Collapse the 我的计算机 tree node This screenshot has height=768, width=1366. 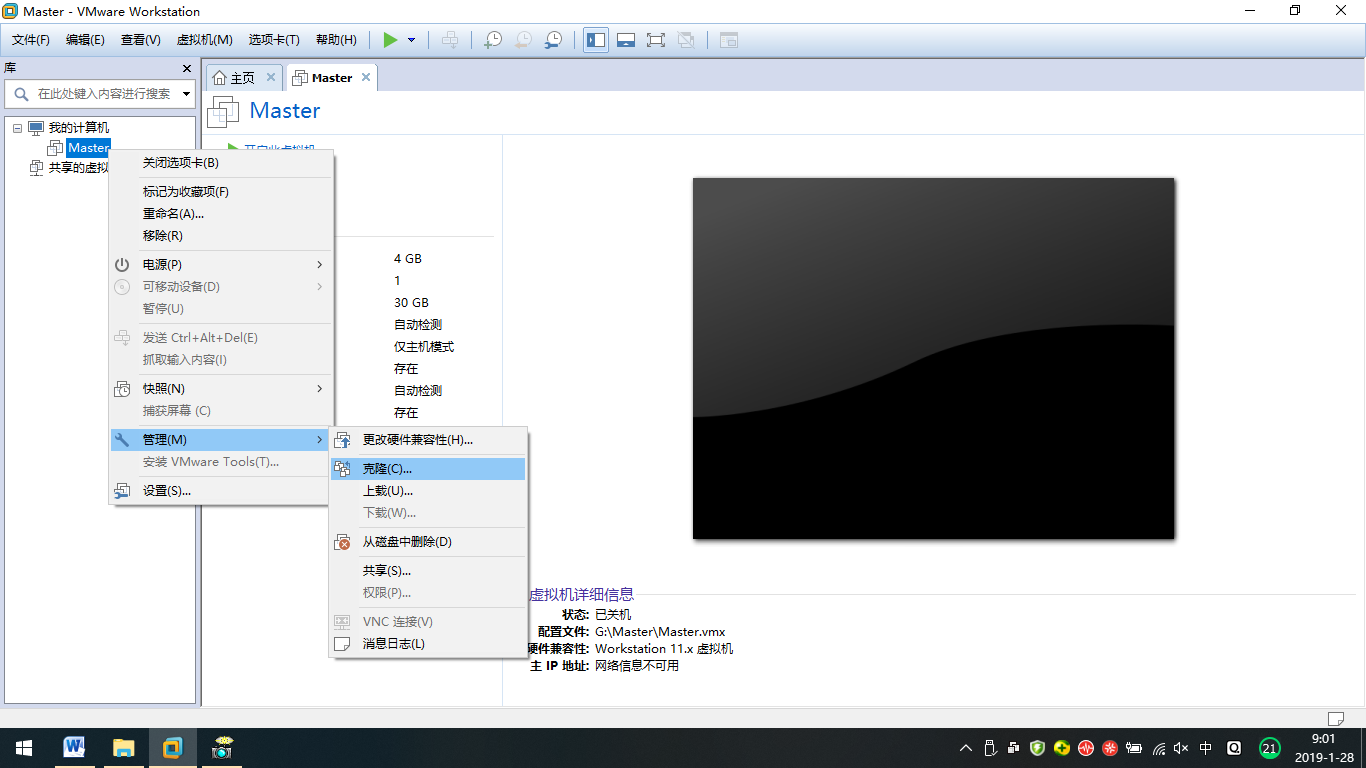coord(17,128)
